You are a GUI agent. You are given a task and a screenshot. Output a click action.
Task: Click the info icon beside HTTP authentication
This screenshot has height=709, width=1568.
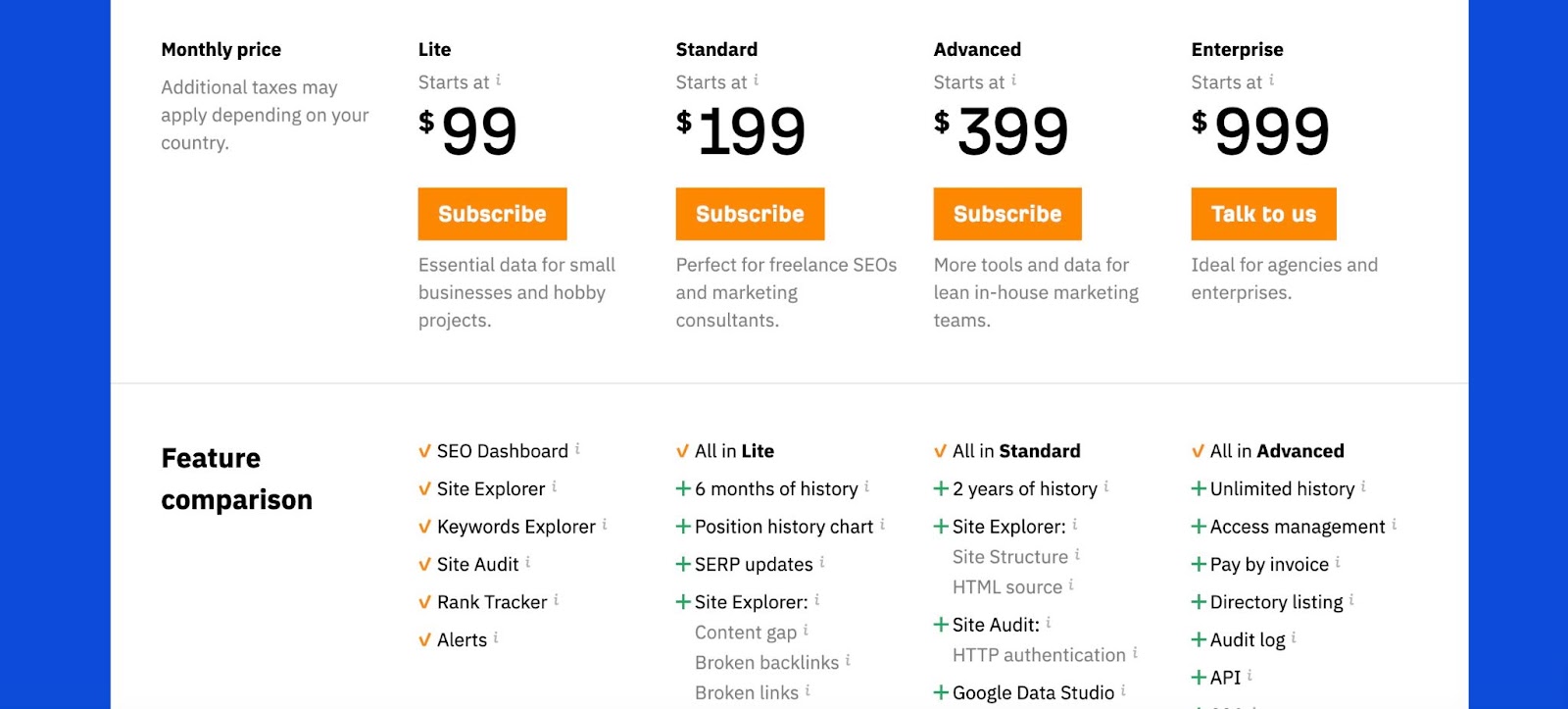point(1135,652)
